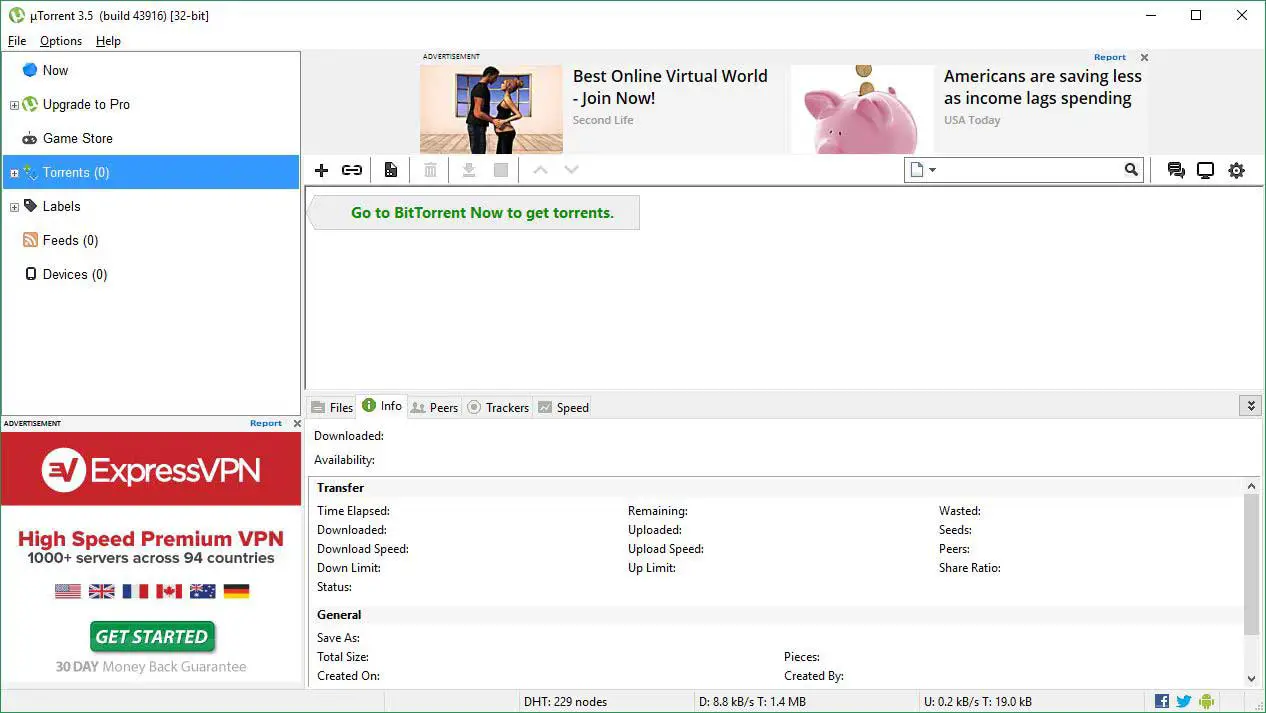Click Report link on top advertisement

tap(1110, 58)
